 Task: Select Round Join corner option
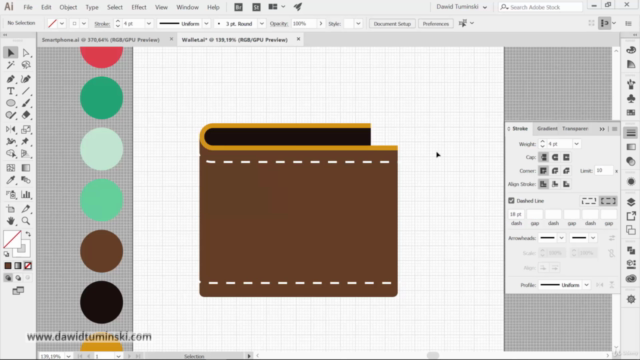[555, 171]
